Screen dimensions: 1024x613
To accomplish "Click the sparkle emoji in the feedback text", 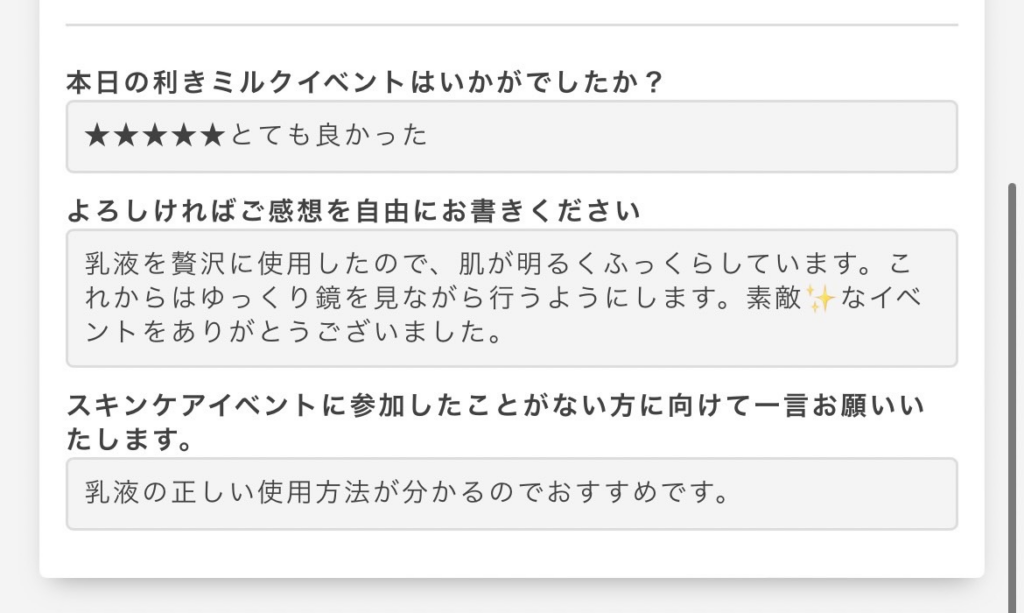I will point(820,299).
